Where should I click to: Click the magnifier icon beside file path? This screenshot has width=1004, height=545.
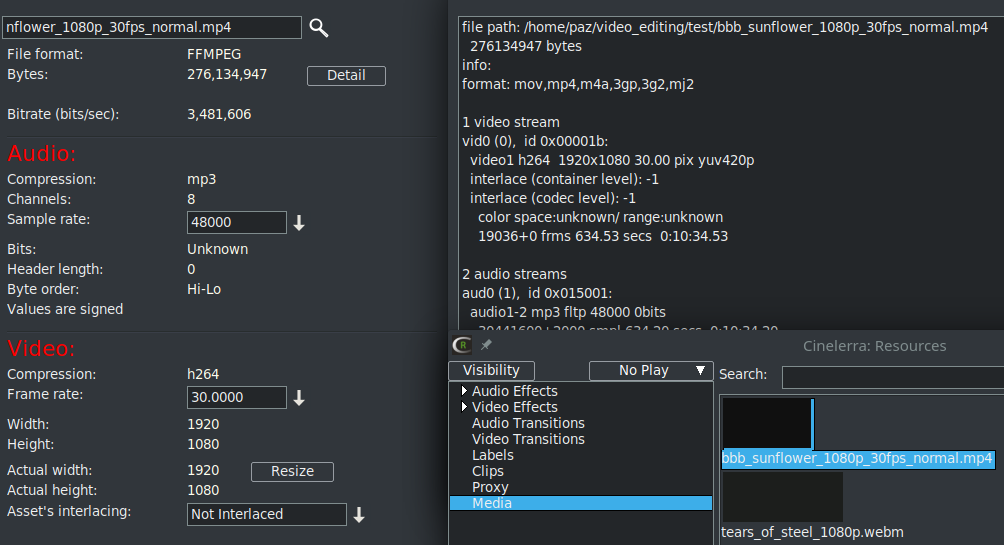point(319,28)
